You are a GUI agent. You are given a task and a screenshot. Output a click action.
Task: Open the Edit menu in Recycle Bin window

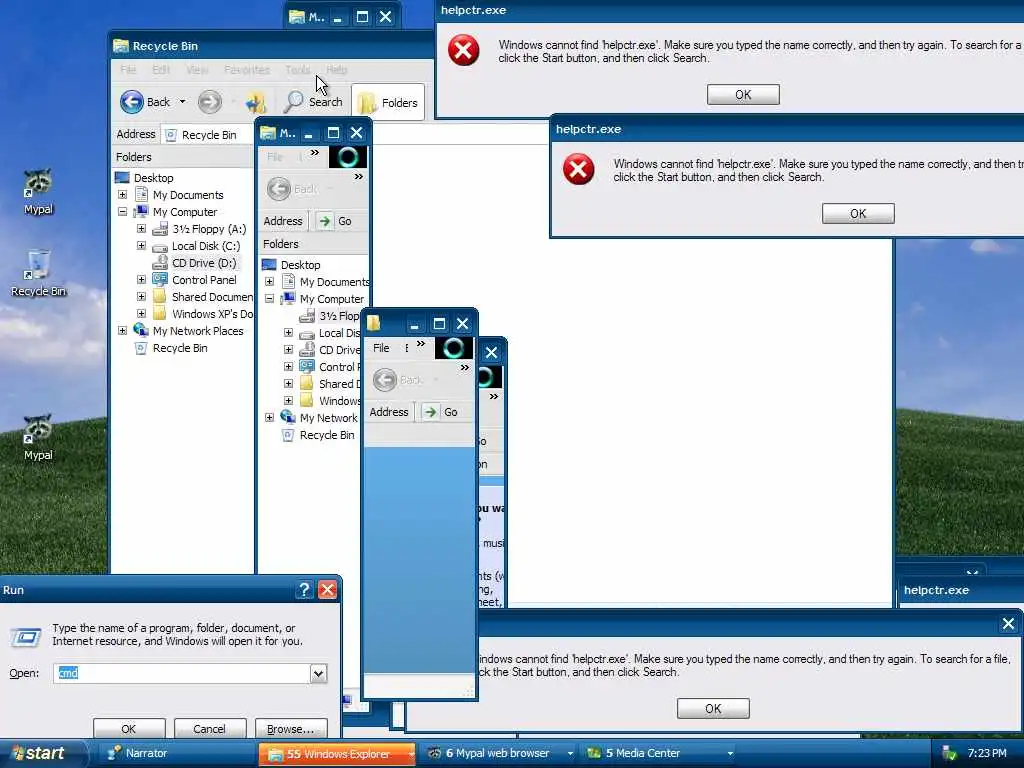(x=161, y=69)
